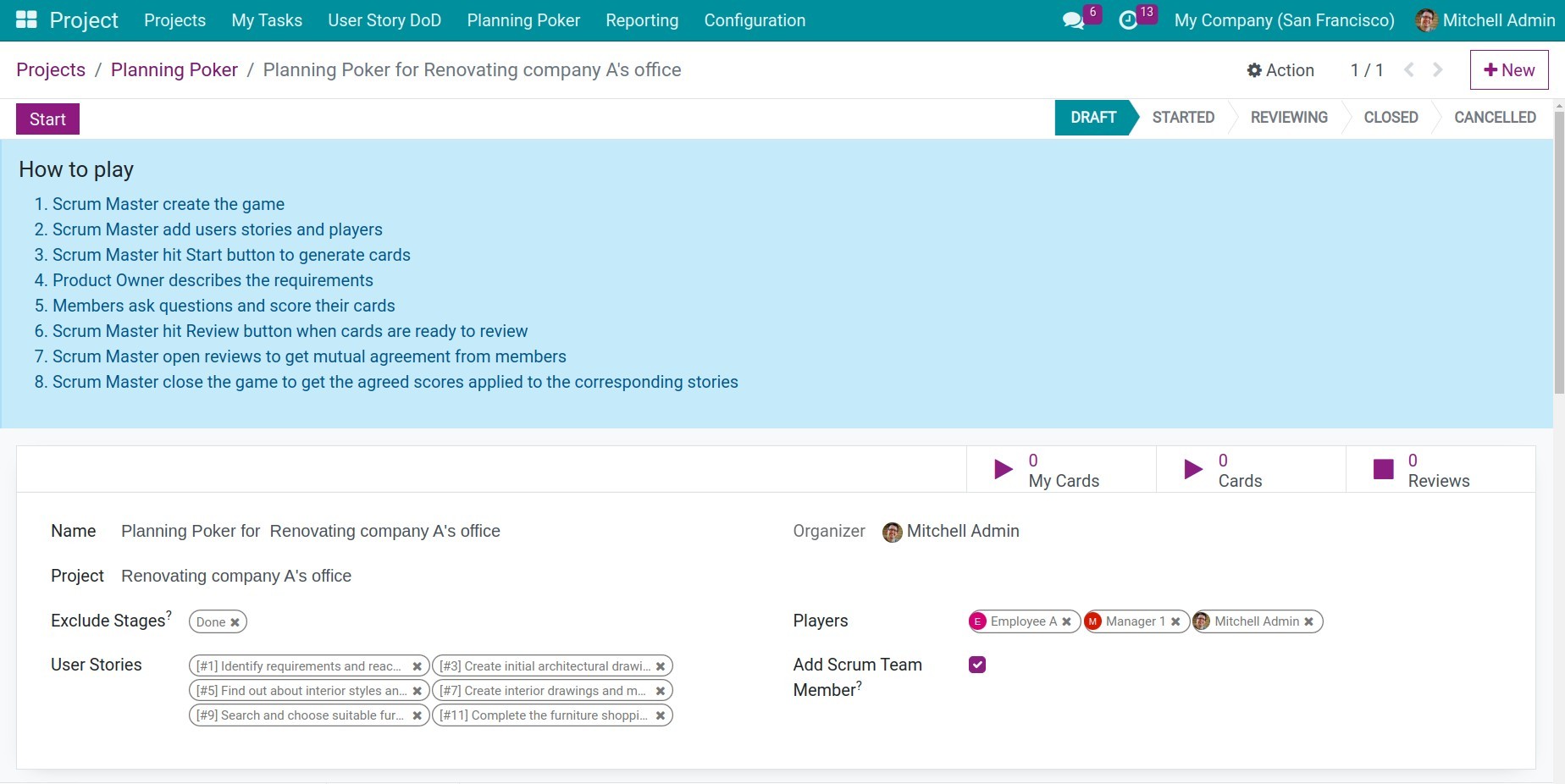The image size is (1565, 784).
Task: Remove user story #3 tag
Action: [x=661, y=666]
